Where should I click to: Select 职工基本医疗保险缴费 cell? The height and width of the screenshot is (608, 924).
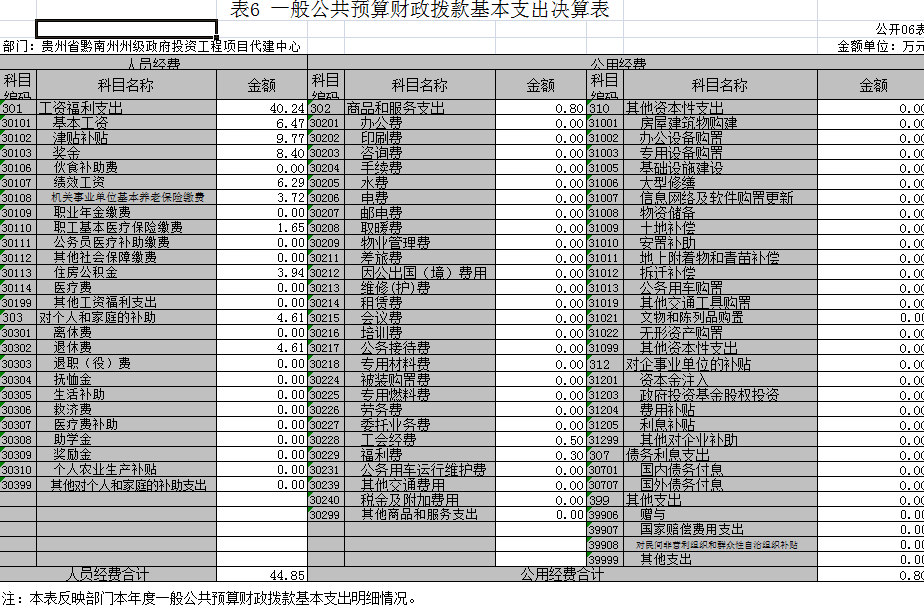point(127,227)
